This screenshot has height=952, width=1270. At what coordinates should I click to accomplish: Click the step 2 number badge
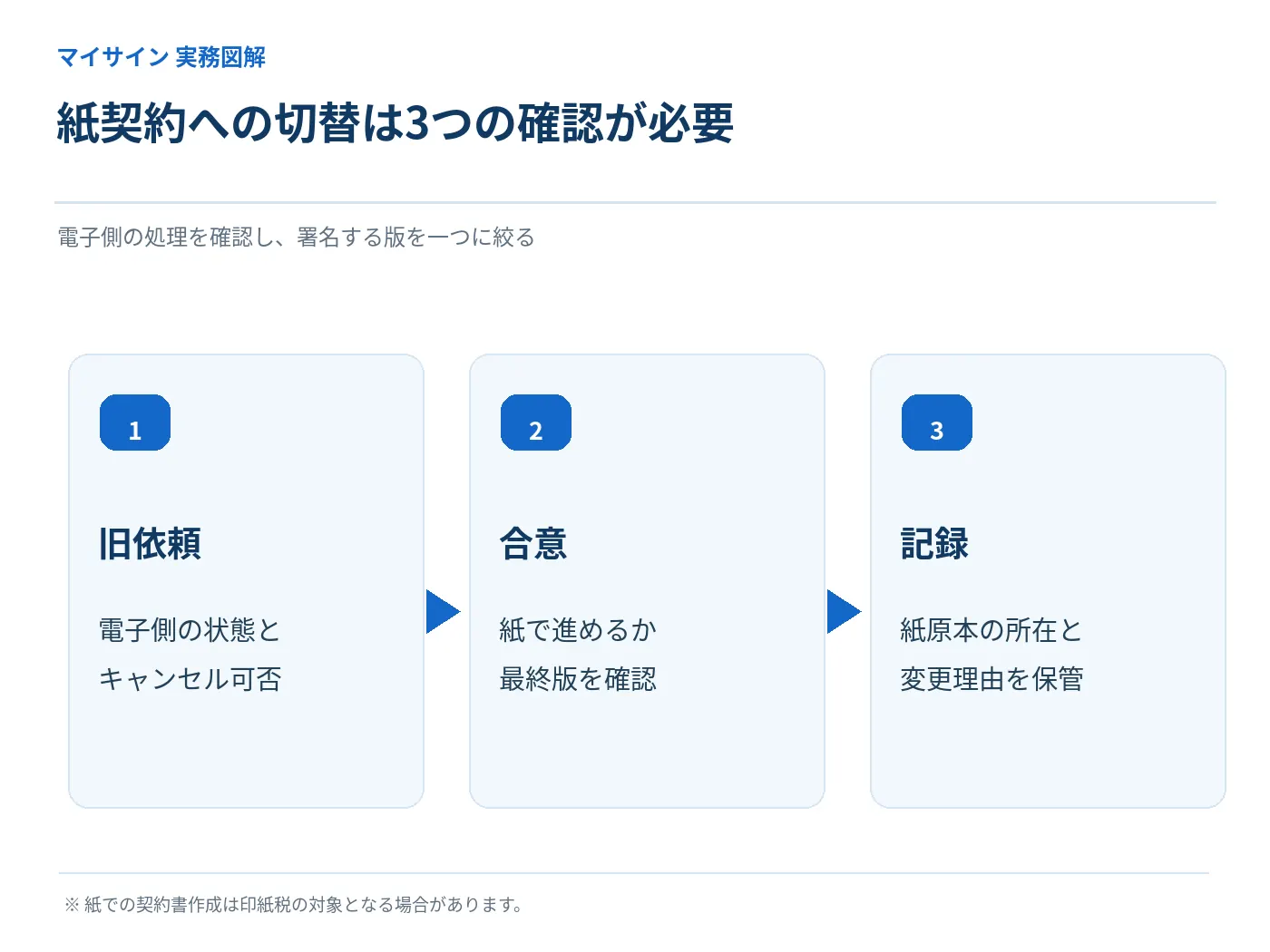536,423
